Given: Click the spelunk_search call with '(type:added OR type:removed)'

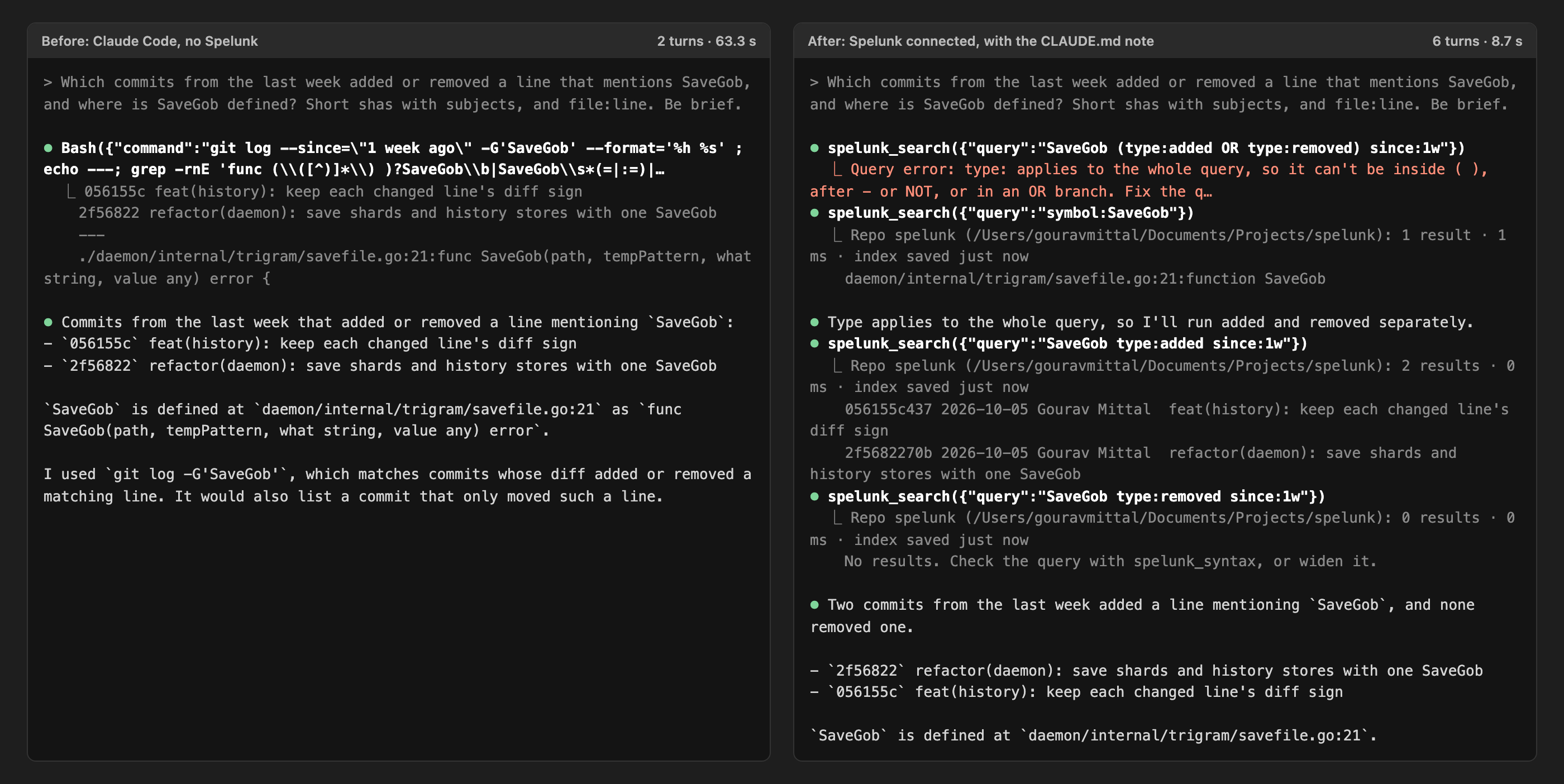Looking at the screenshot, I should tap(1146, 148).
